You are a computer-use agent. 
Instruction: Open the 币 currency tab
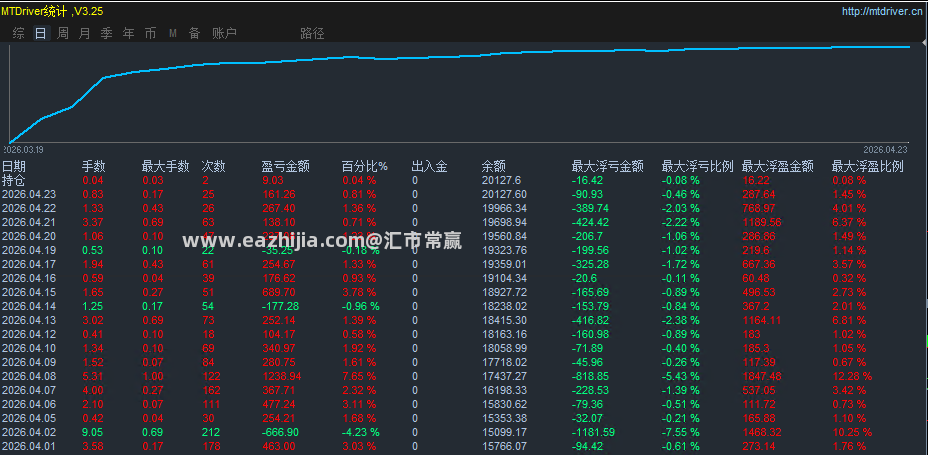point(150,34)
